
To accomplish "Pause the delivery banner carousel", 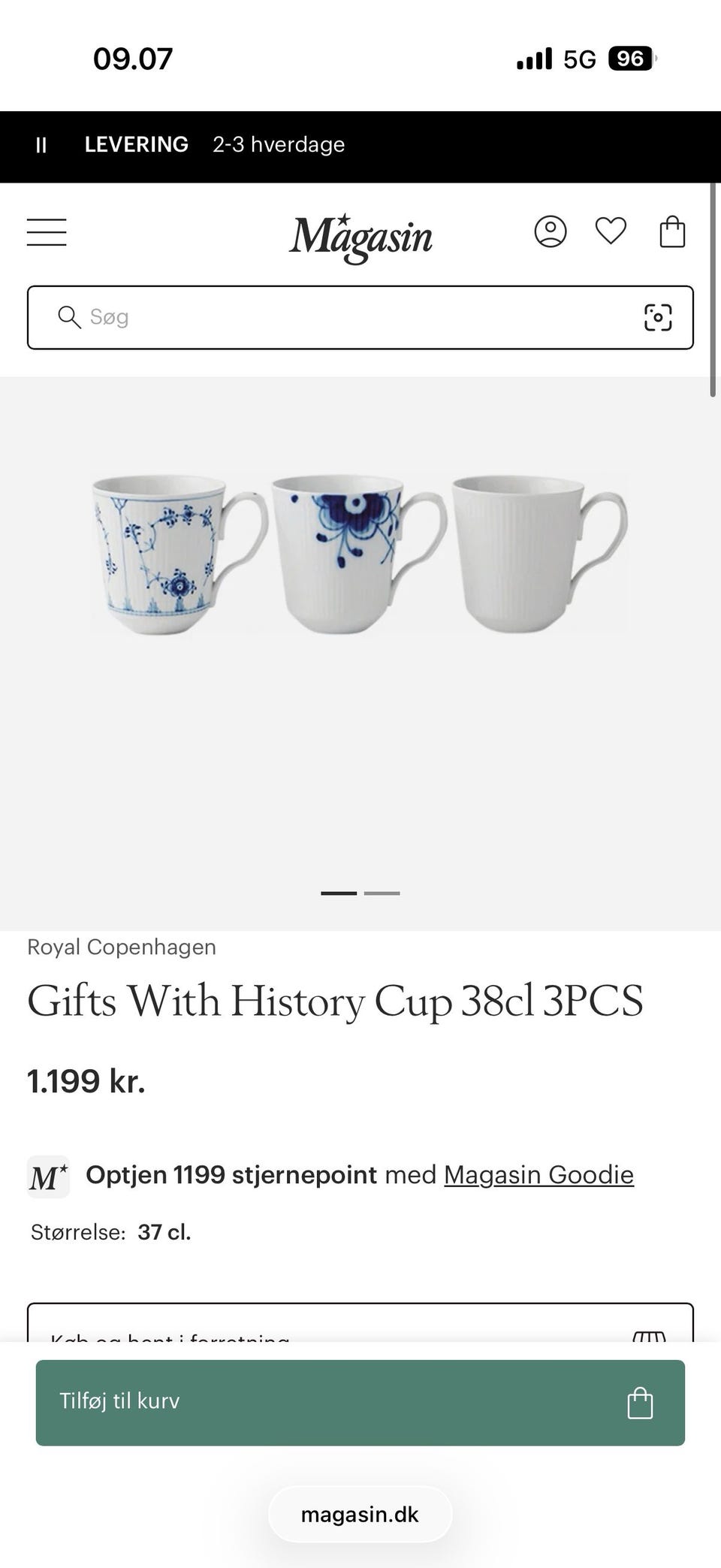I will click(x=41, y=145).
